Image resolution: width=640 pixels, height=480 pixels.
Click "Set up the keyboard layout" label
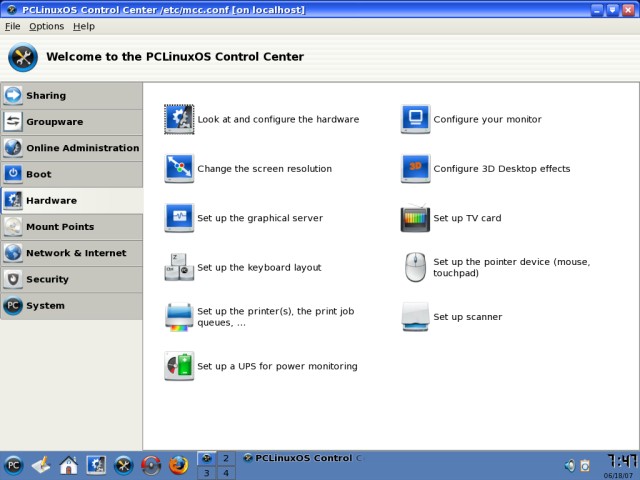click(259, 267)
